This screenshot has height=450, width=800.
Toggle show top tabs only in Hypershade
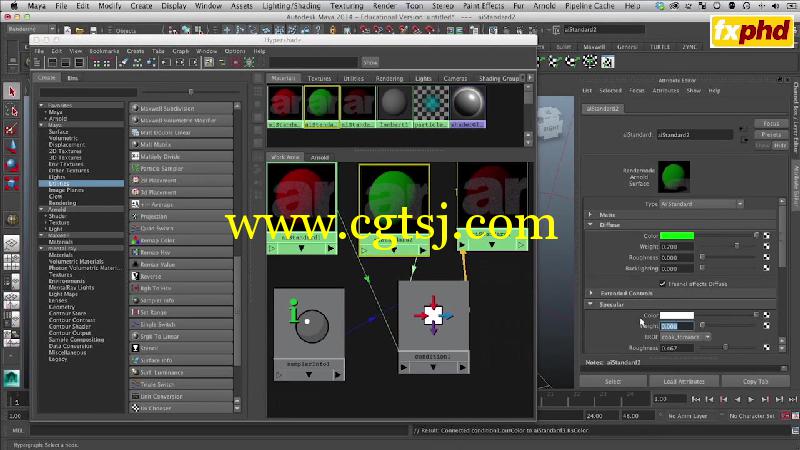click(x=52, y=62)
